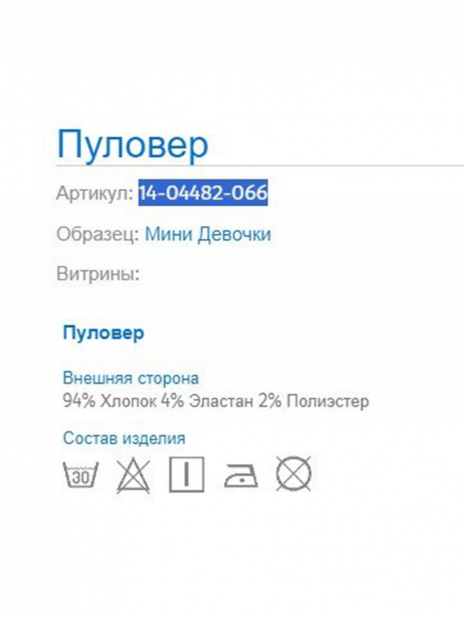Click the wash at 30 degrees care icon
464x618 pixels.
point(81,475)
